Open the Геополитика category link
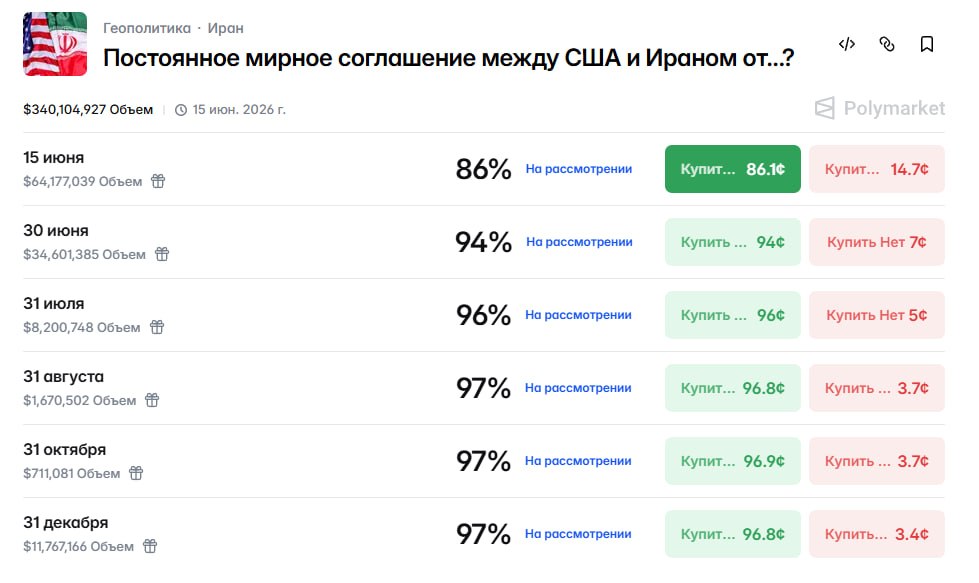This screenshot has height=583, width=979. (x=147, y=28)
